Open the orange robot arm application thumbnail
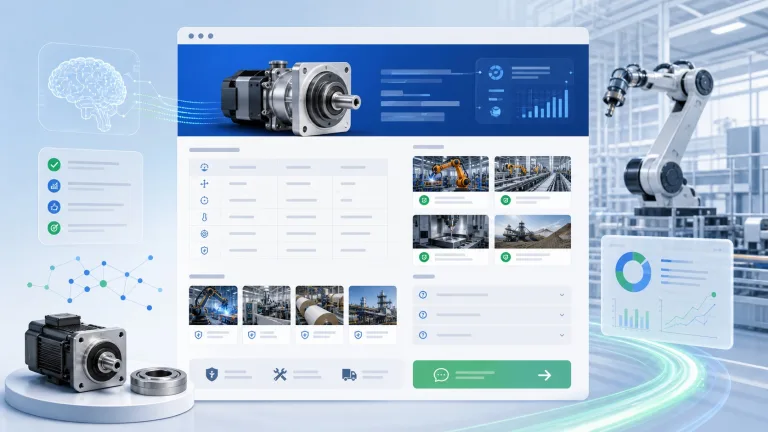Viewport: 768px width, 432px height. coord(451,174)
